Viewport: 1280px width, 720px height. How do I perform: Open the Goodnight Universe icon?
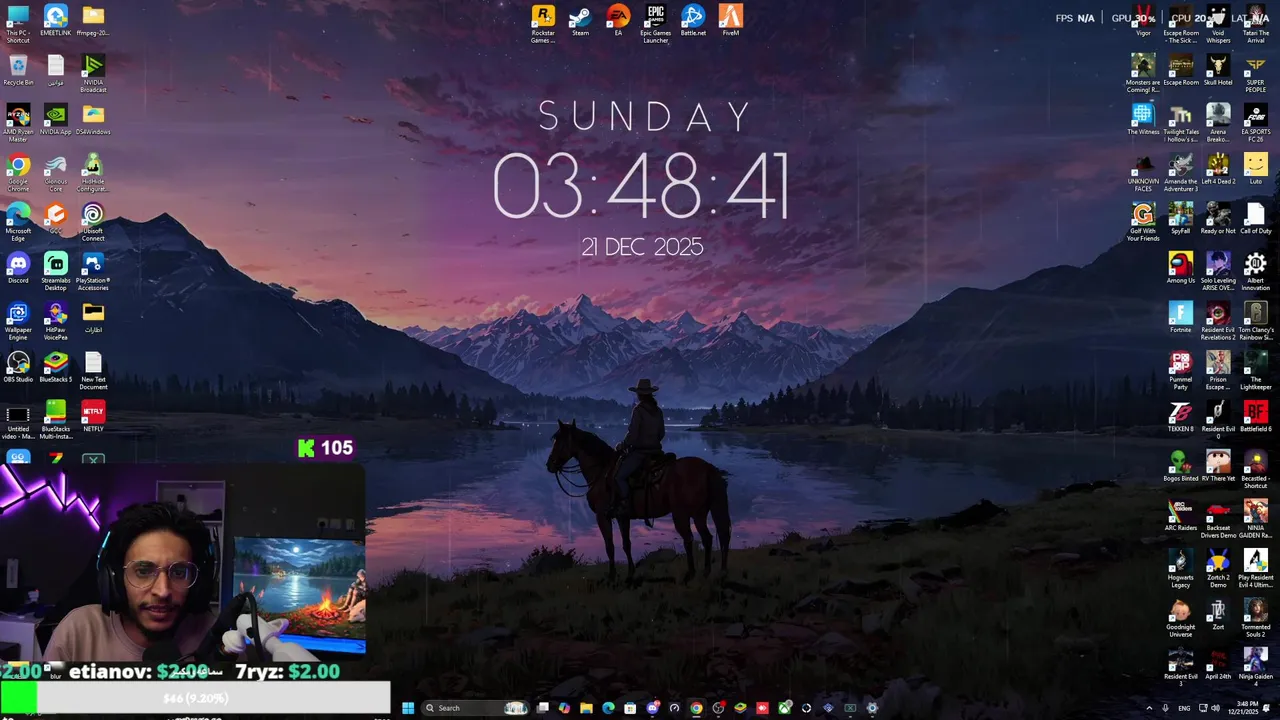tap(1181, 618)
